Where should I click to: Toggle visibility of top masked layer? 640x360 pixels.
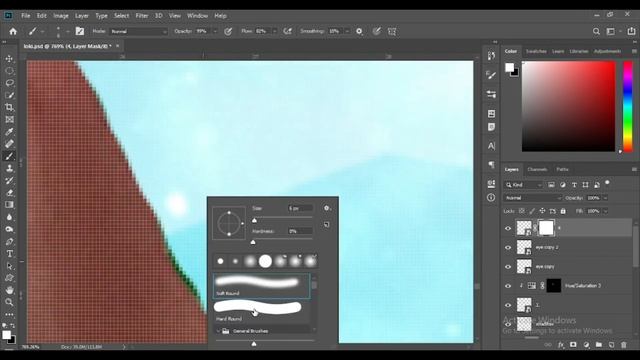(508, 229)
